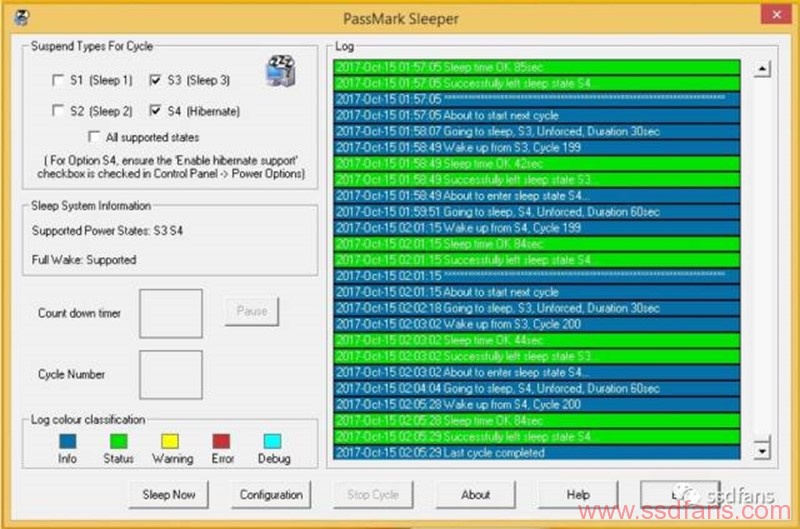Select log row 'Wake up from S3, Cycle 200'
Screen dimensions: 800x529
pos(537,324)
